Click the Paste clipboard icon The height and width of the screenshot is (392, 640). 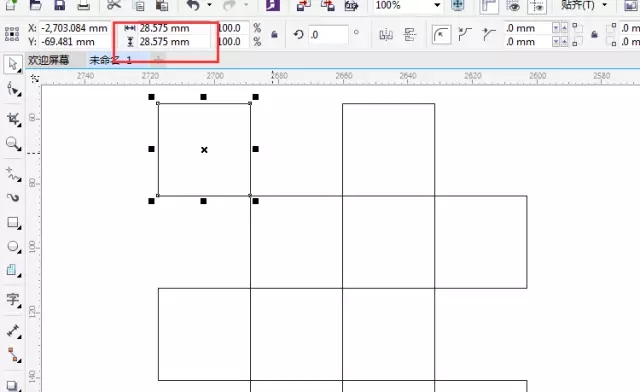point(162,5)
